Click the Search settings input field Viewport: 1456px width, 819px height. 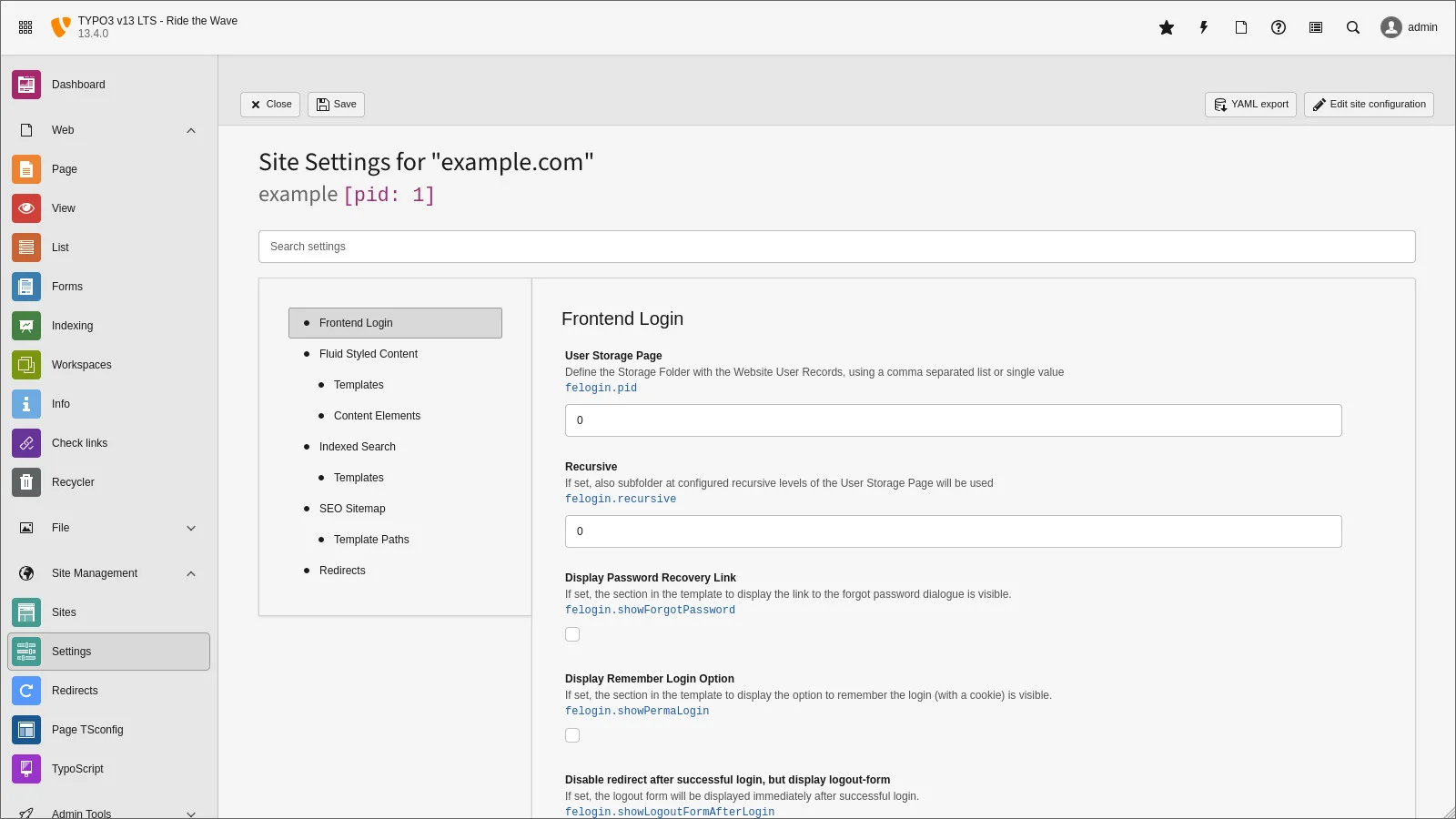(837, 247)
